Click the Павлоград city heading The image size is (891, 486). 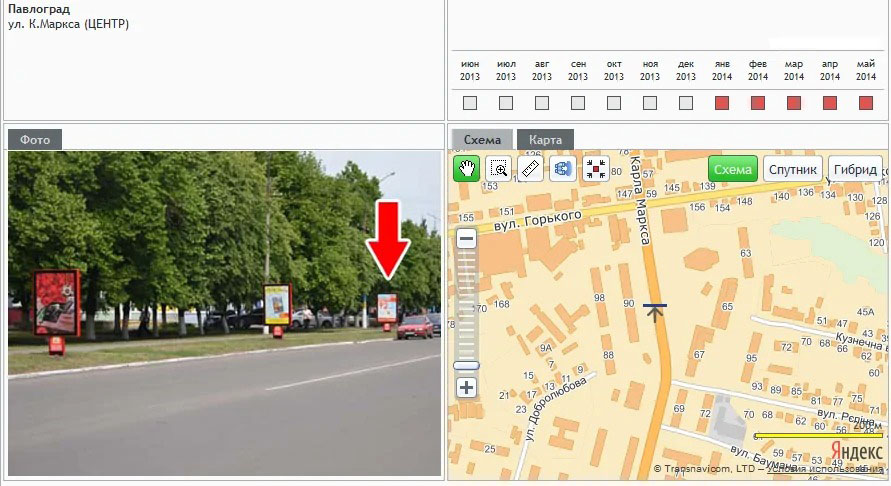pos(39,9)
